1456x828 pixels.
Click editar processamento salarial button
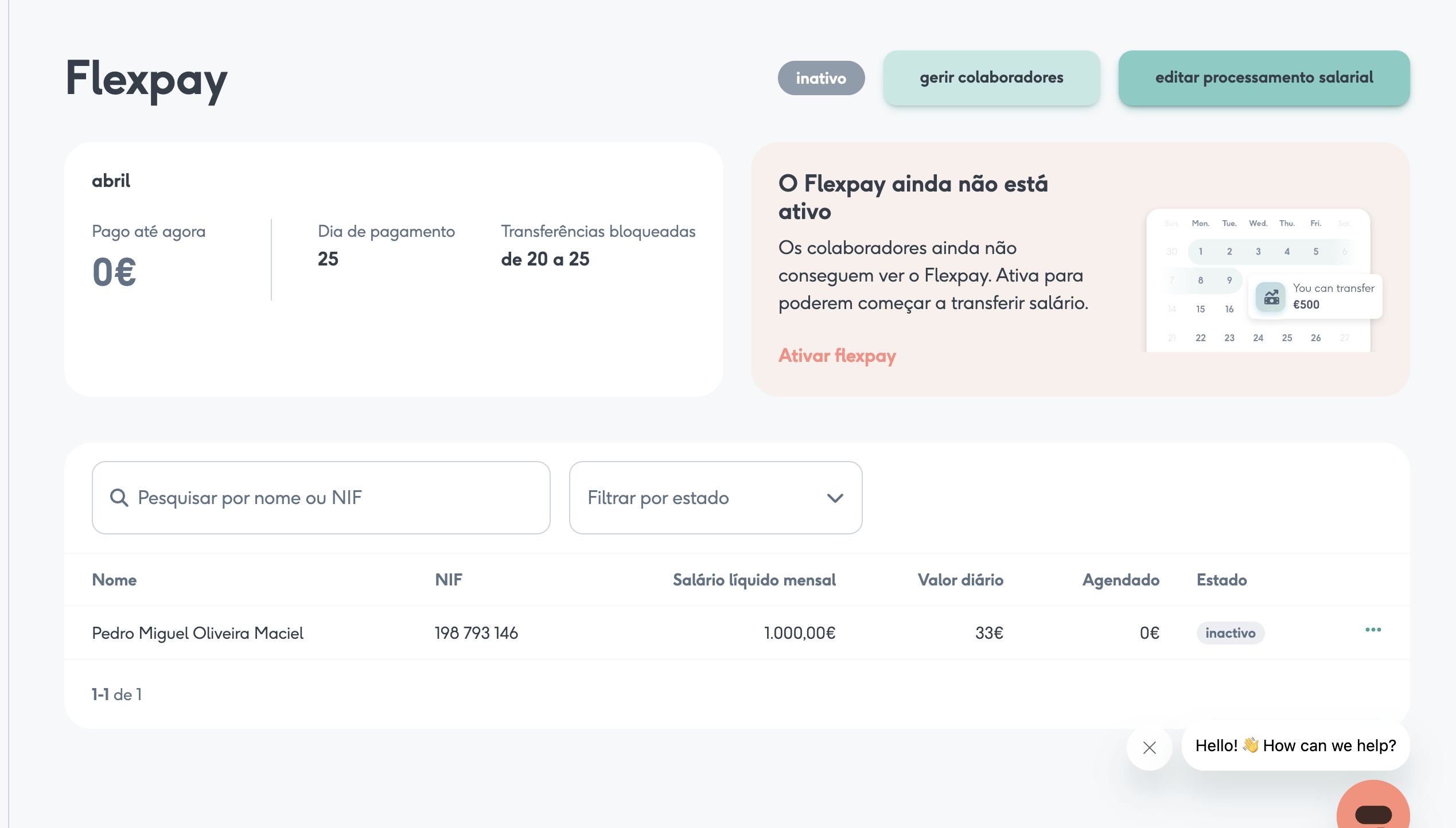coord(1264,78)
